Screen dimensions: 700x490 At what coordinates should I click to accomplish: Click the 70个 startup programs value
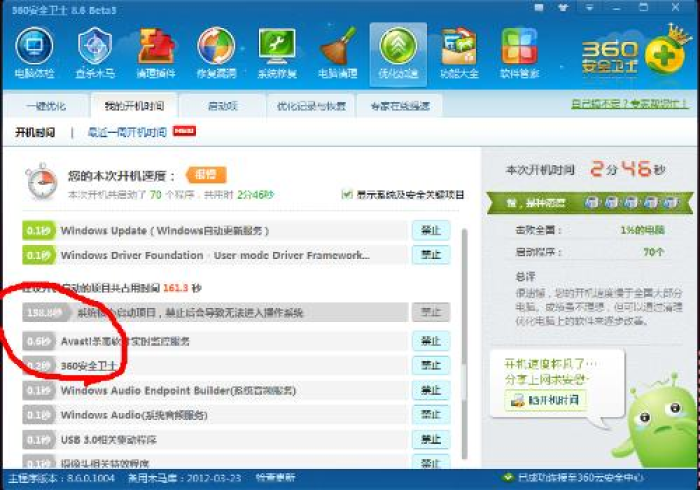point(654,252)
